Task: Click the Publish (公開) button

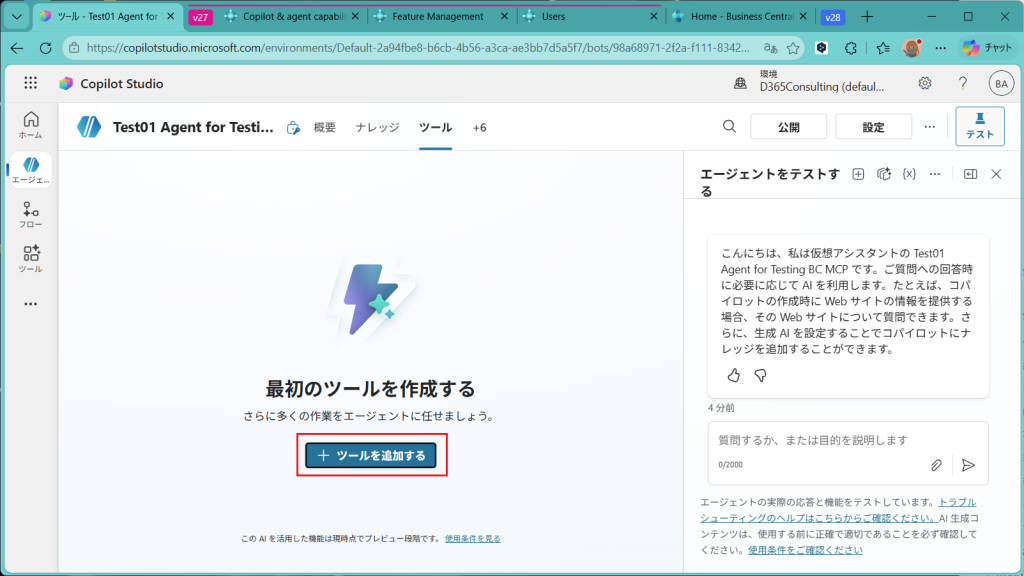Action: (788, 127)
